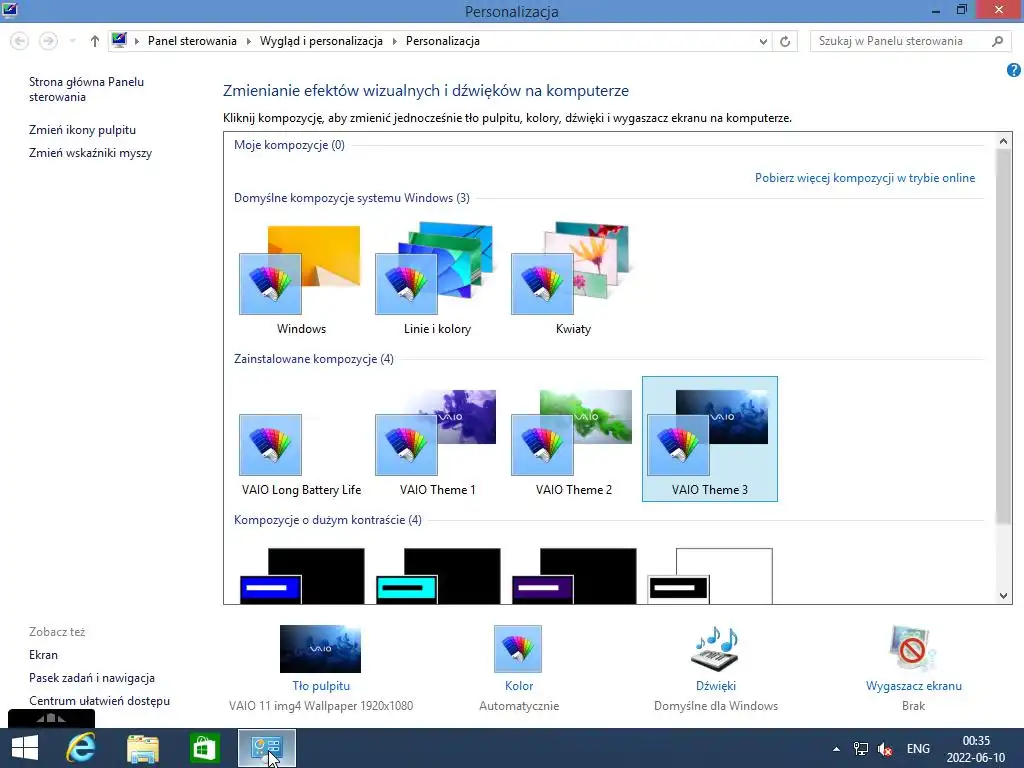
Task: Click the network tray icon
Action: tap(861, 749)
